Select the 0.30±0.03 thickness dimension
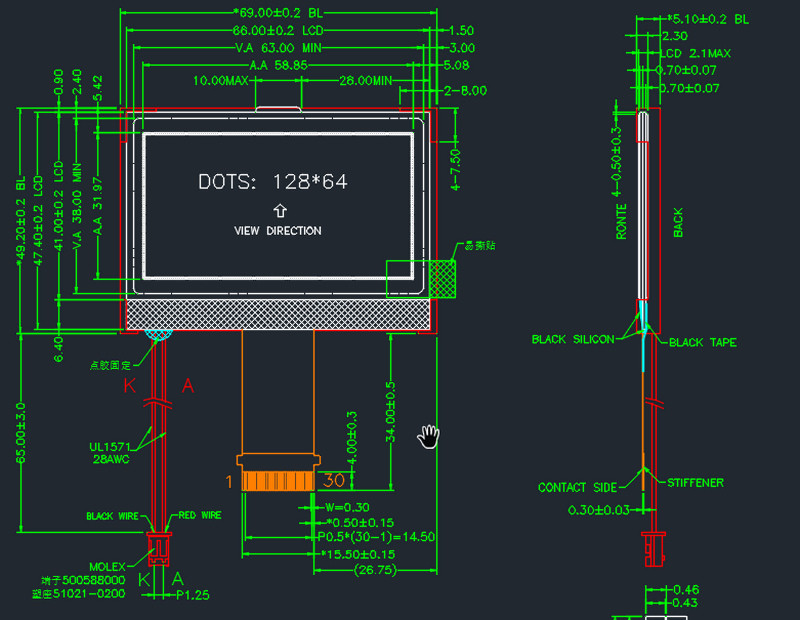Viewport: 800px width, 620px height. (x=598, y=510)
